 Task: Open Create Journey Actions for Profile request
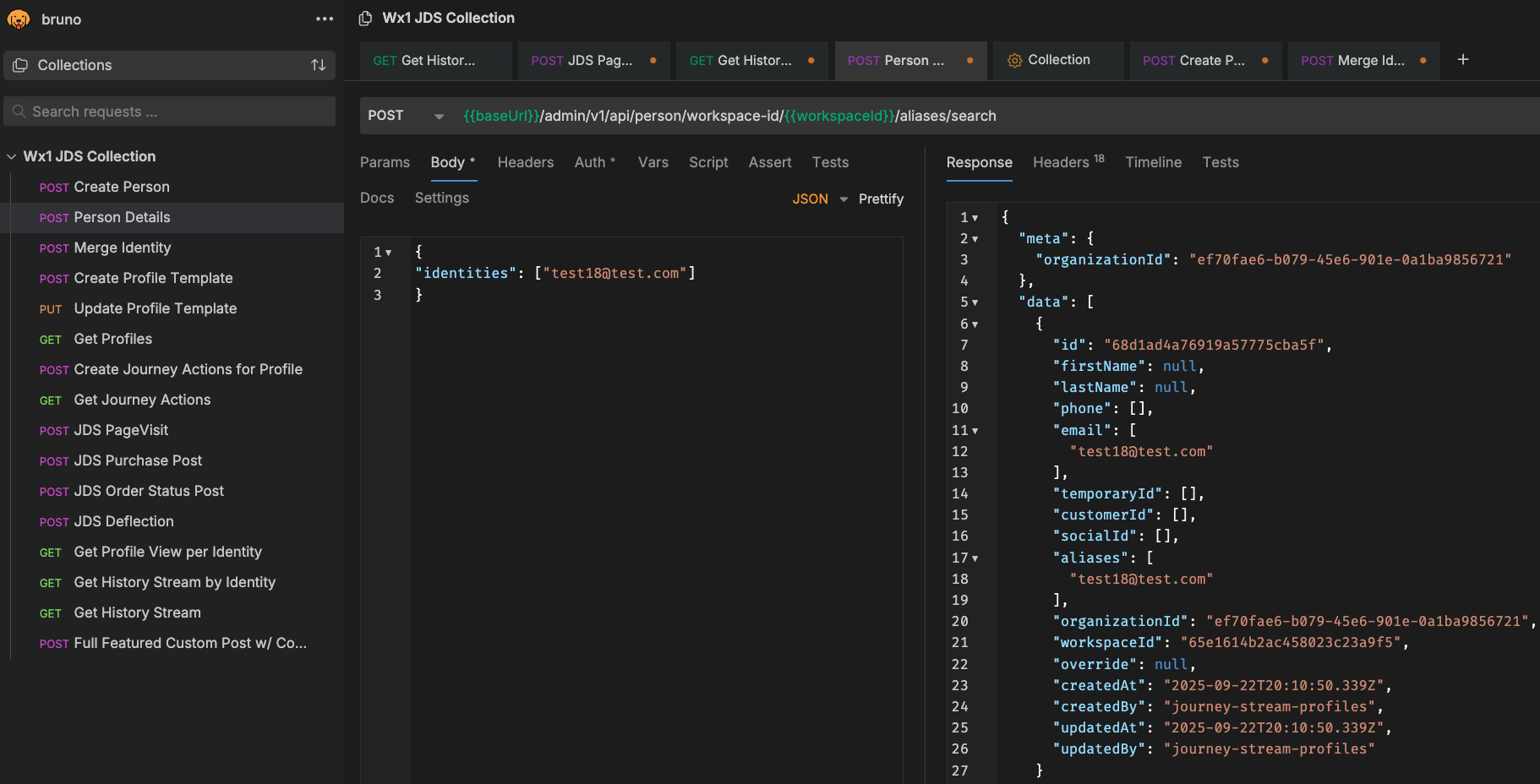click(x=172, y=369)
